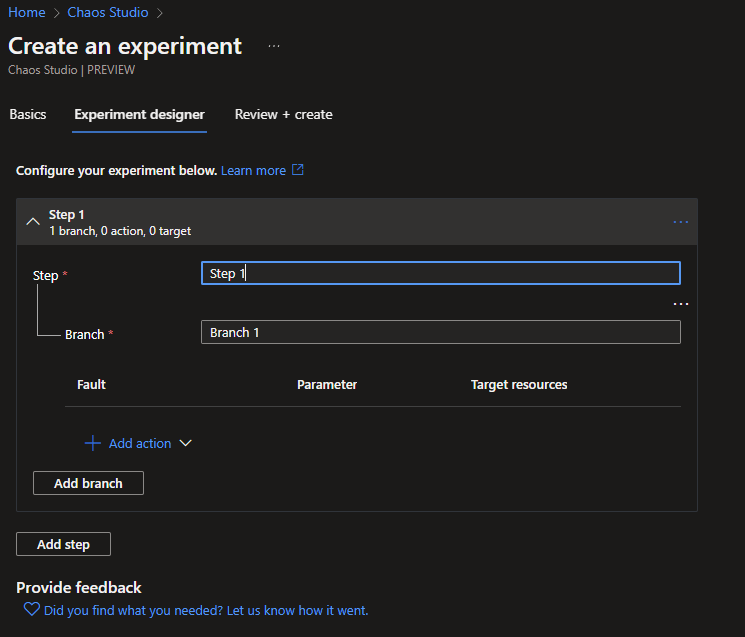745x637 pixels.
Task: Click the plus icon for Add action
Action: click(93, 443)
